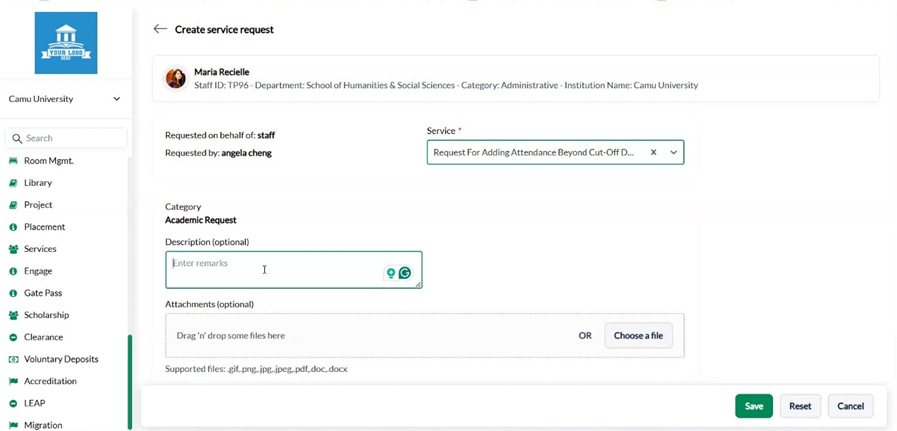Clear the selected Service with the X icon
The image size is (897, 431).
(653, 153)
